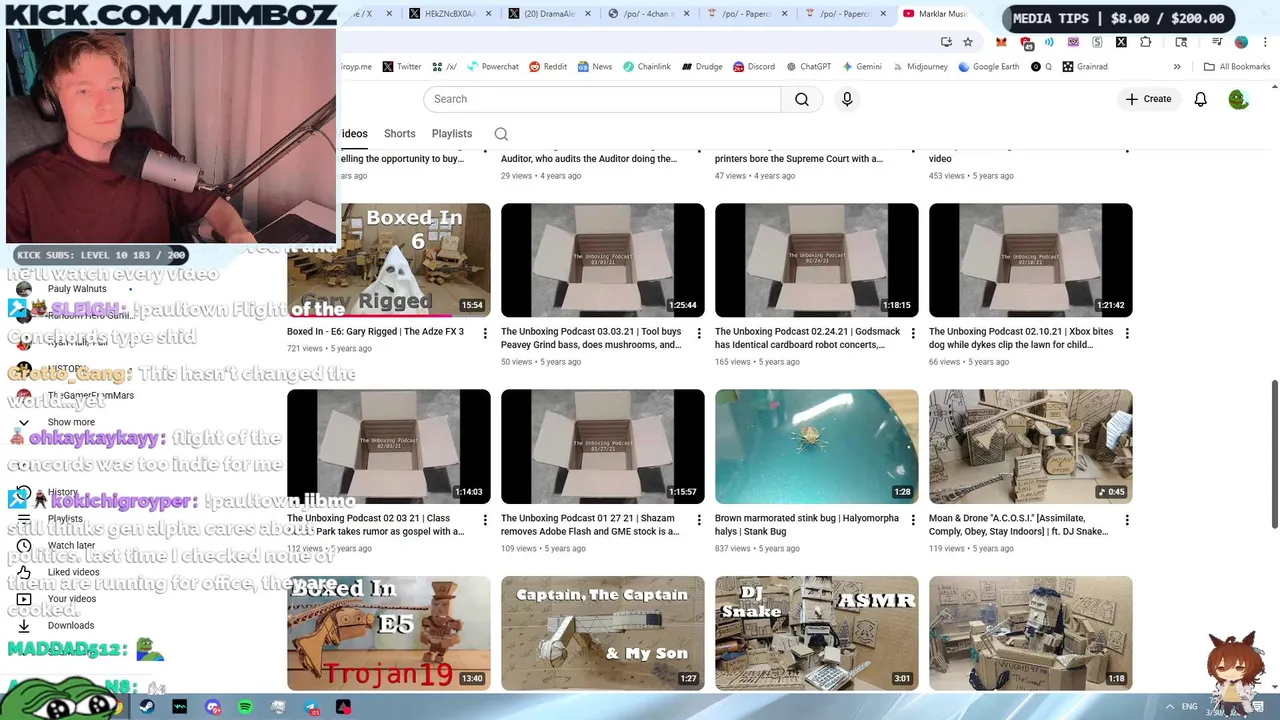The image size is (1280, 720).
Task: Click the page vertical scrollbar thumb
Action: coord(1273,455)
